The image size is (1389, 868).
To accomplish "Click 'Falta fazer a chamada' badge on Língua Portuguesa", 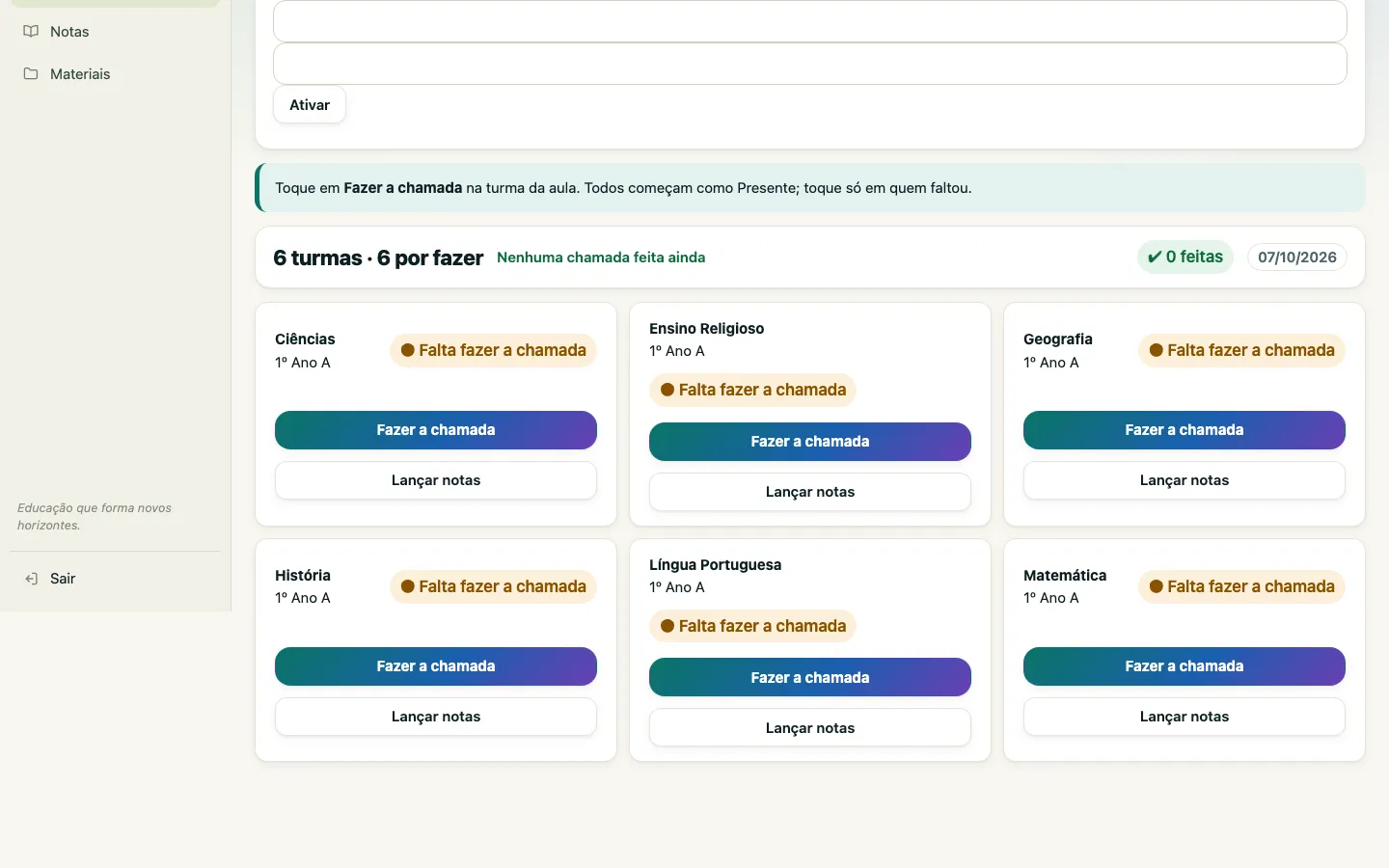I will tap(752, 626).
